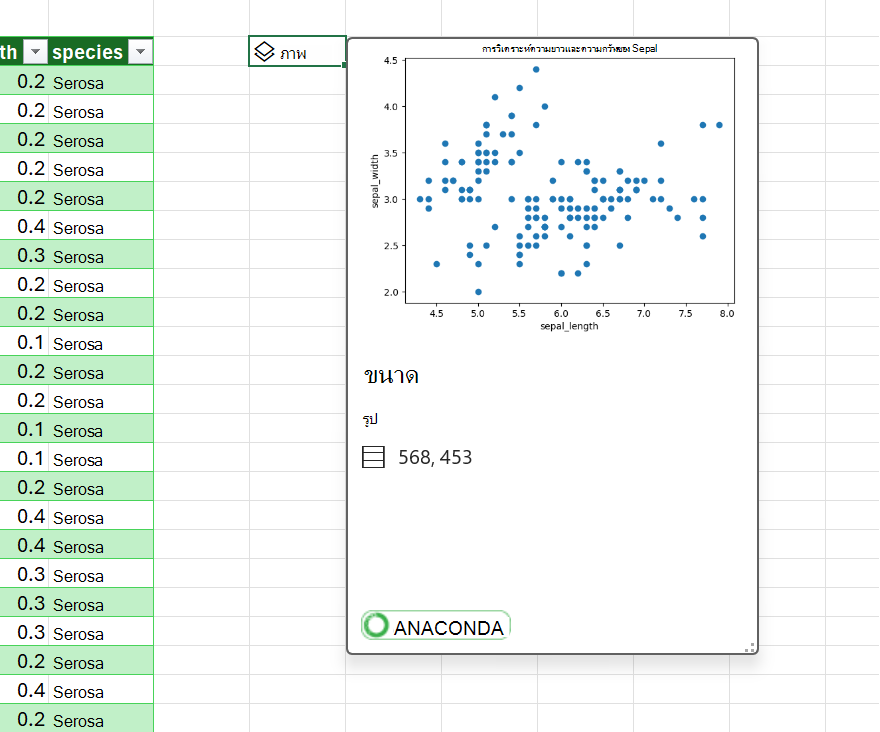Click the sepal_width axis label
880x732 pixels.
point(375,181)
